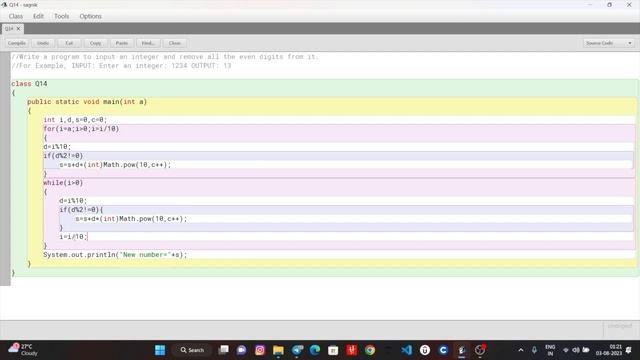The image size is (640, 360).
Task: Click the 'i=i/10;' line
Action: click(x=73, y=236)
